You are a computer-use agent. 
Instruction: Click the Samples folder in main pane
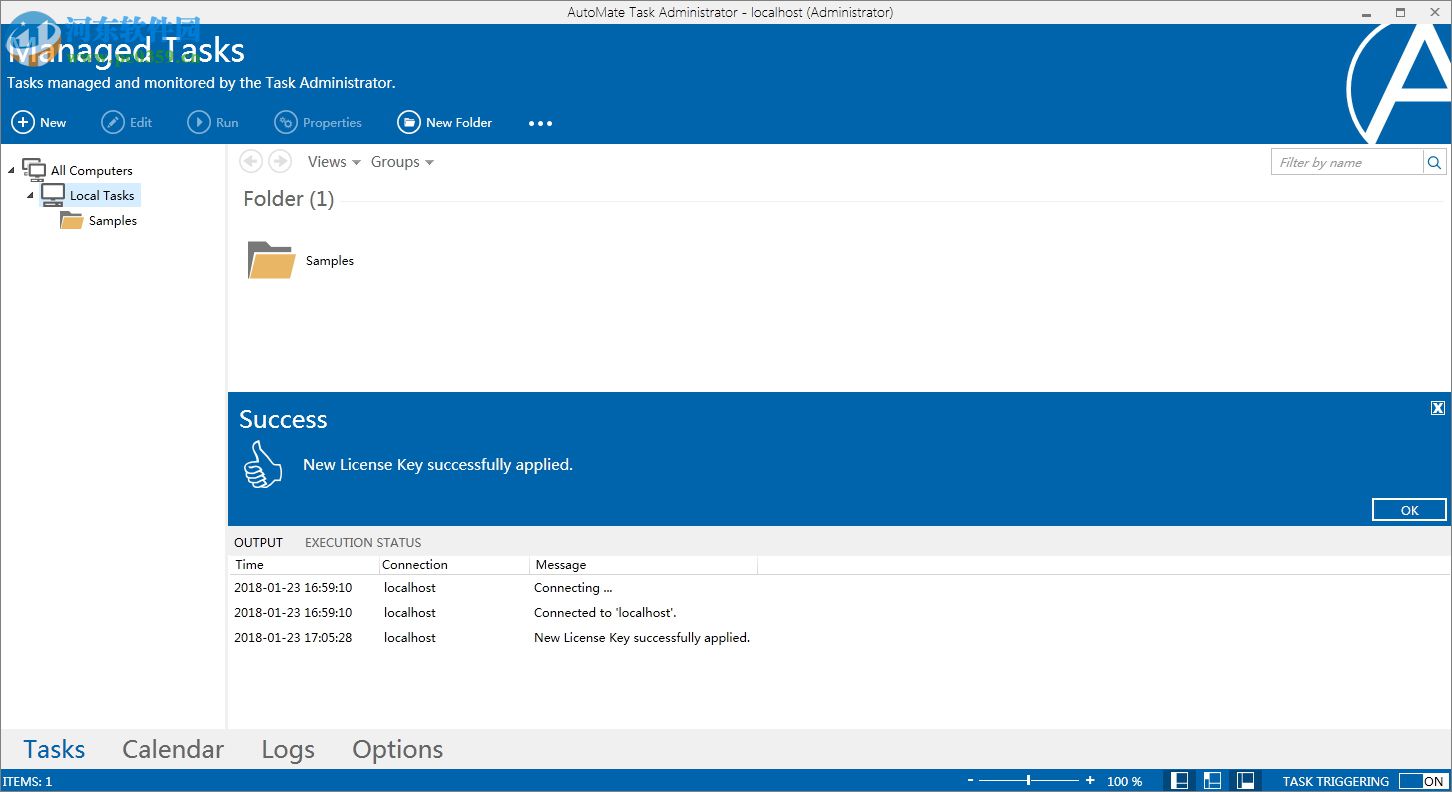301,260
